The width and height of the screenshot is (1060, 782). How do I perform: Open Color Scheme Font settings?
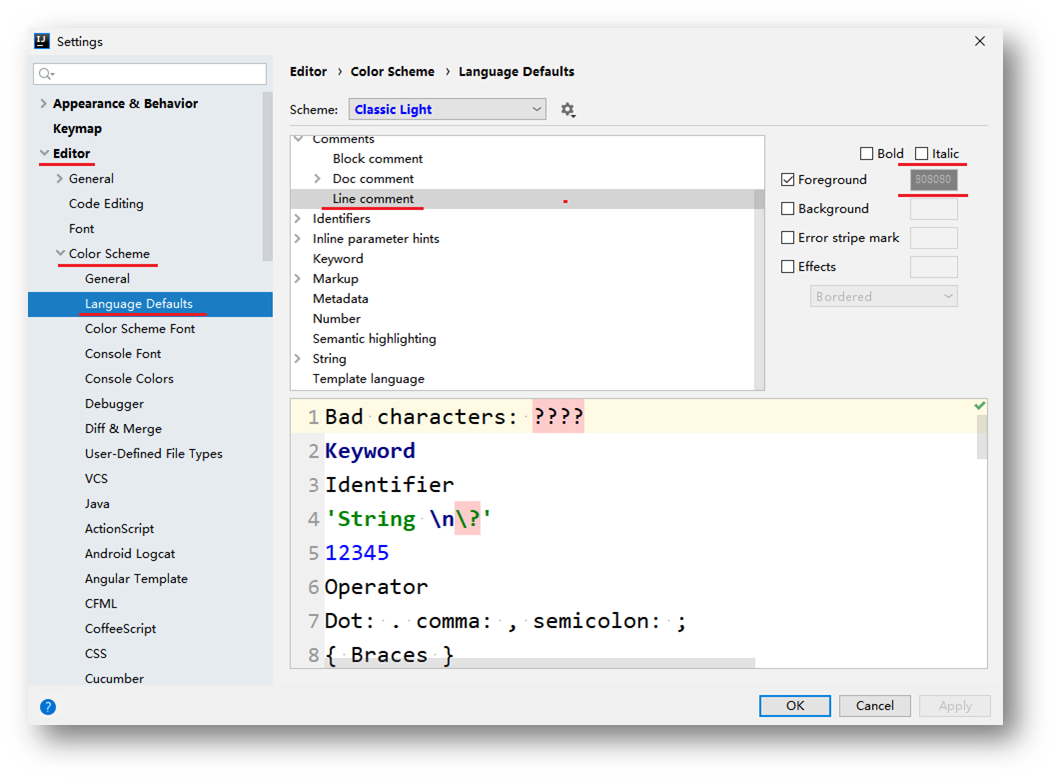click(x=140, y=328)
